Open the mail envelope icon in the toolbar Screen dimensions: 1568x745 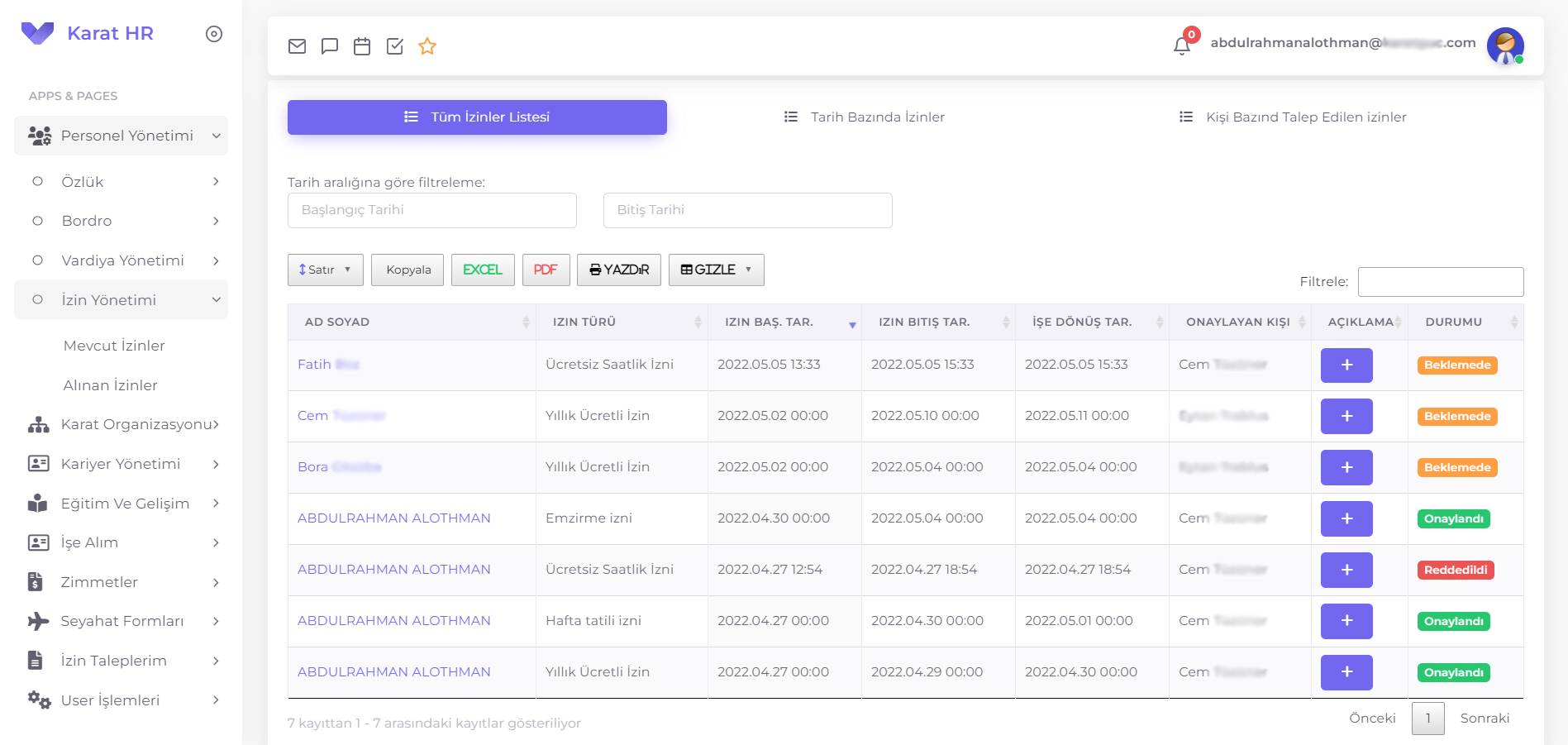[x=298, y=46]
